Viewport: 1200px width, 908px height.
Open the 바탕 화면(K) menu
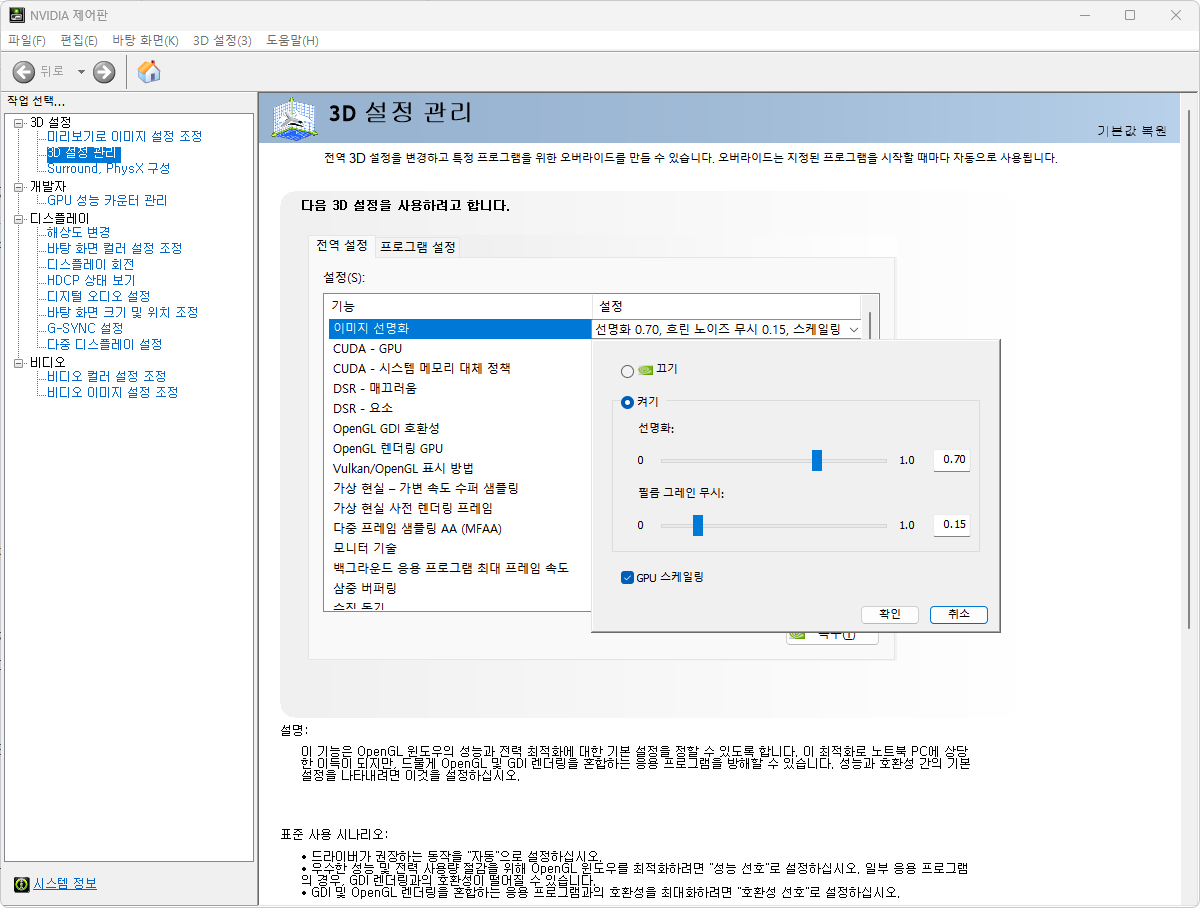(145, 40)
